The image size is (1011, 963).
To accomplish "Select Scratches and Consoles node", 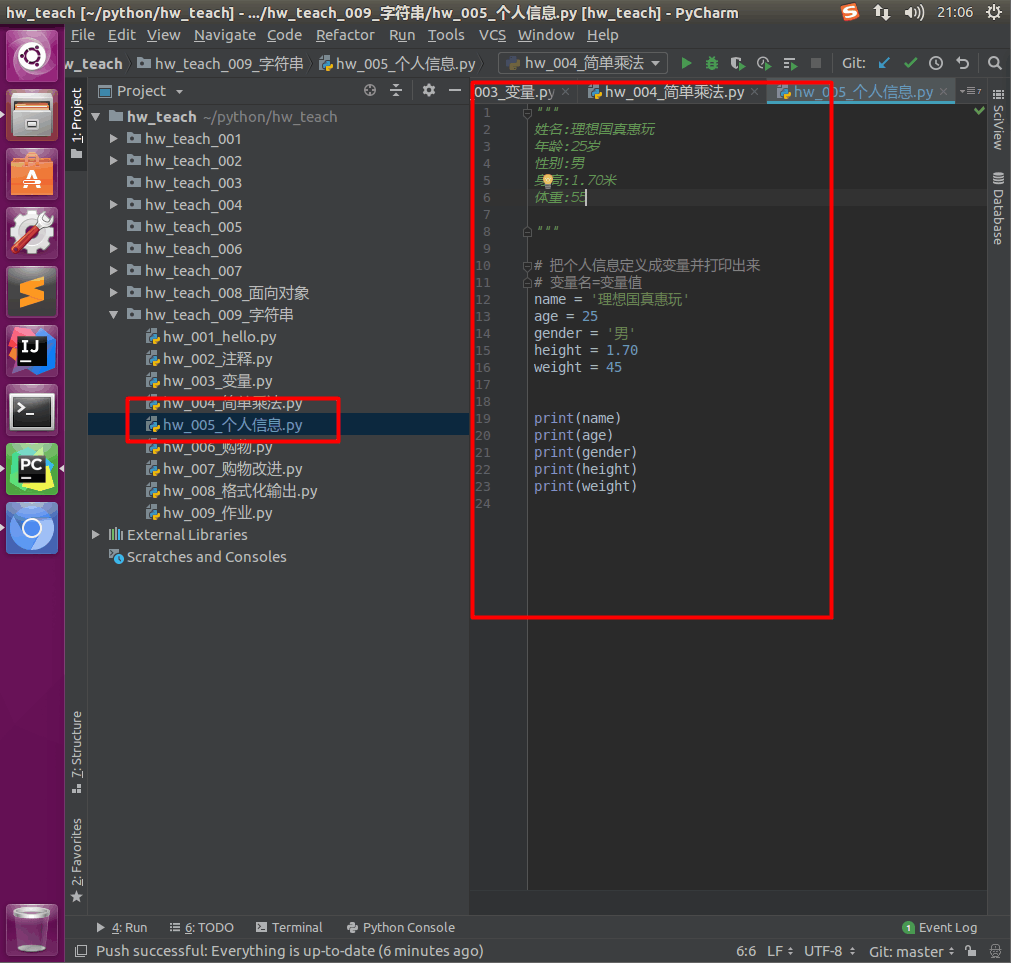I will (206, 557).
